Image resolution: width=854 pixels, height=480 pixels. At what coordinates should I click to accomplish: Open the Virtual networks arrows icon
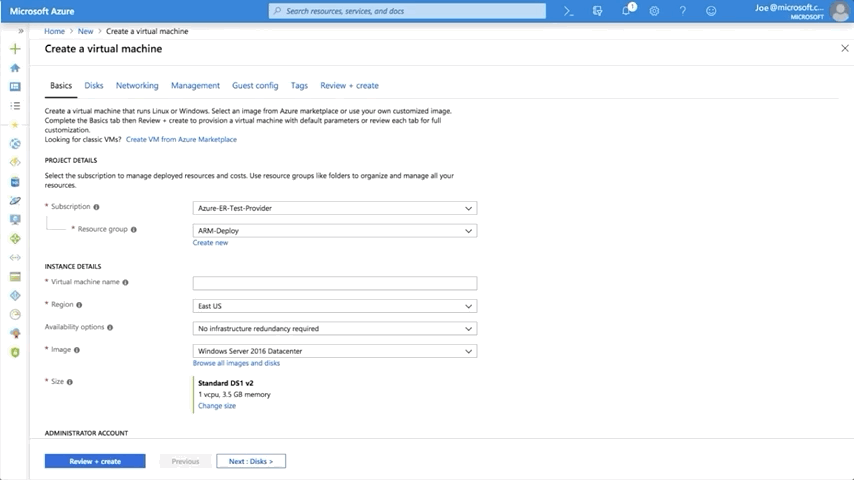15,258
